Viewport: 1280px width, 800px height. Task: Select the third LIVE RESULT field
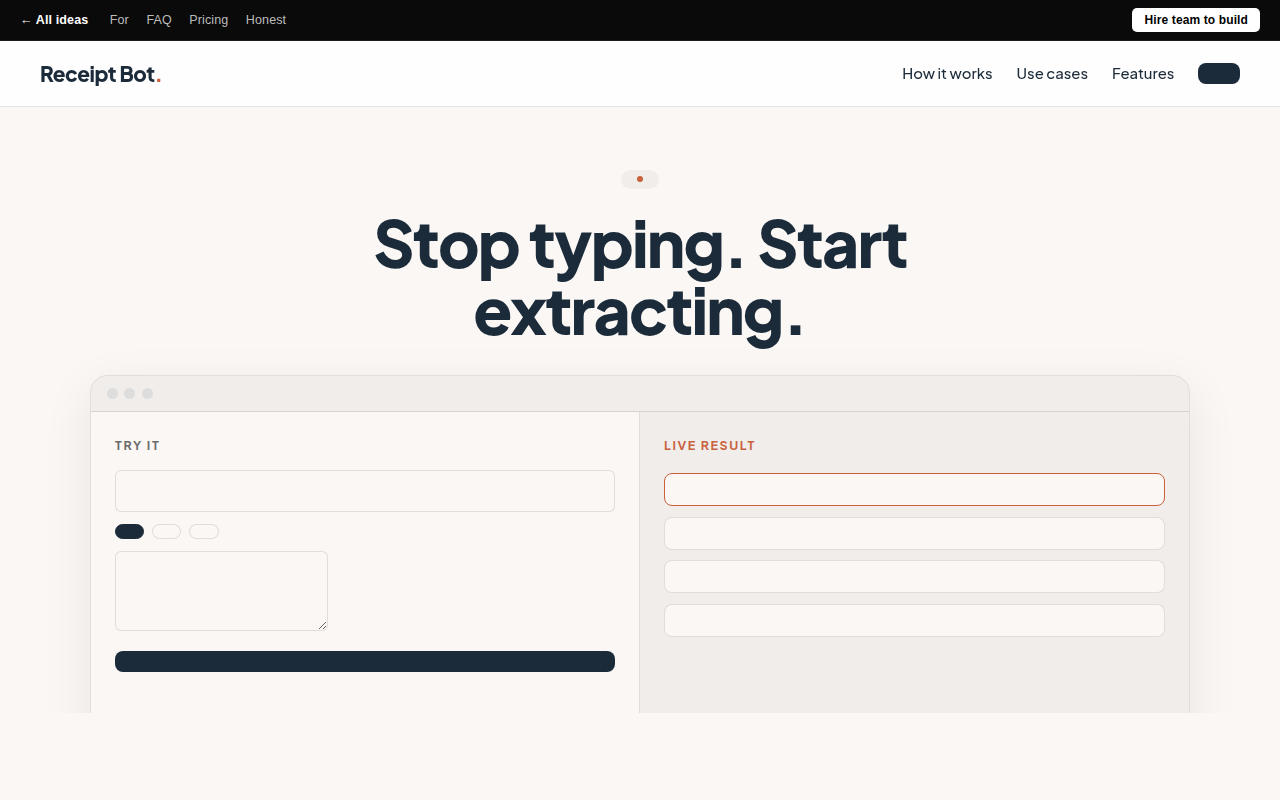point(914,577)
